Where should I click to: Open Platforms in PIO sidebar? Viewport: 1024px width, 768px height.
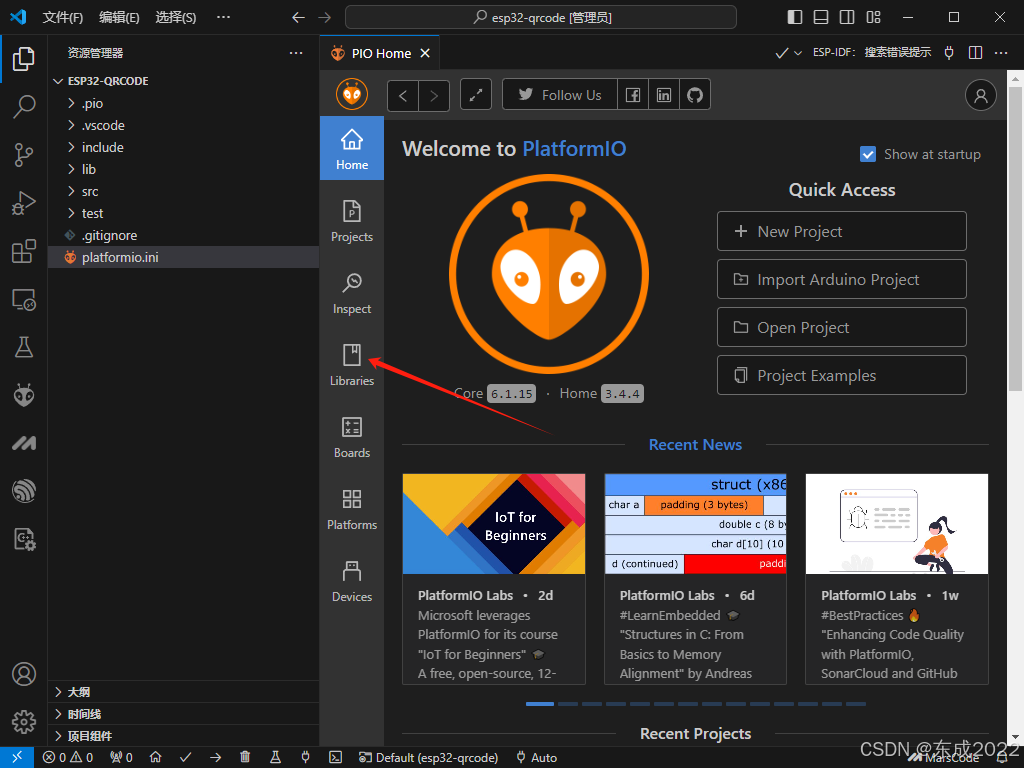pos(352,509)
